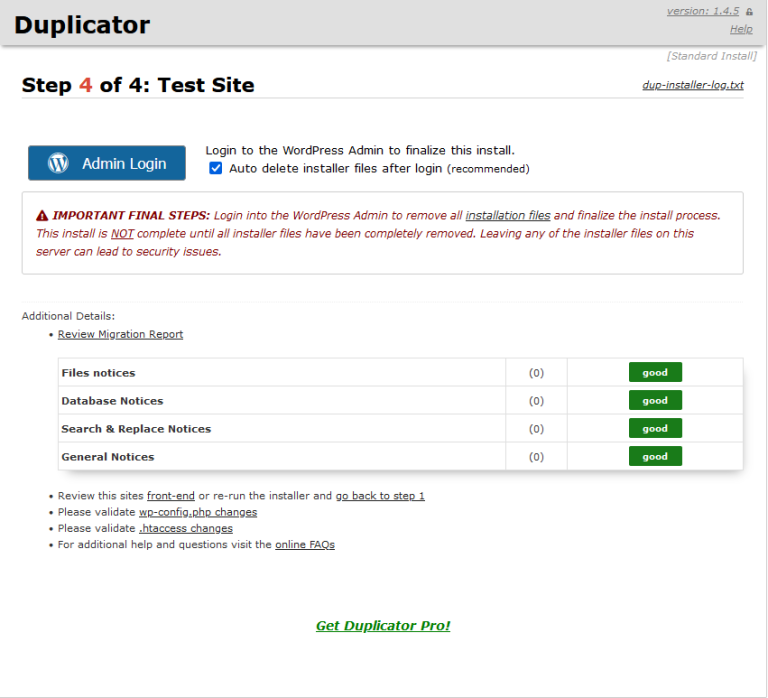Open wp-config.php changes link

coord(198,512)
